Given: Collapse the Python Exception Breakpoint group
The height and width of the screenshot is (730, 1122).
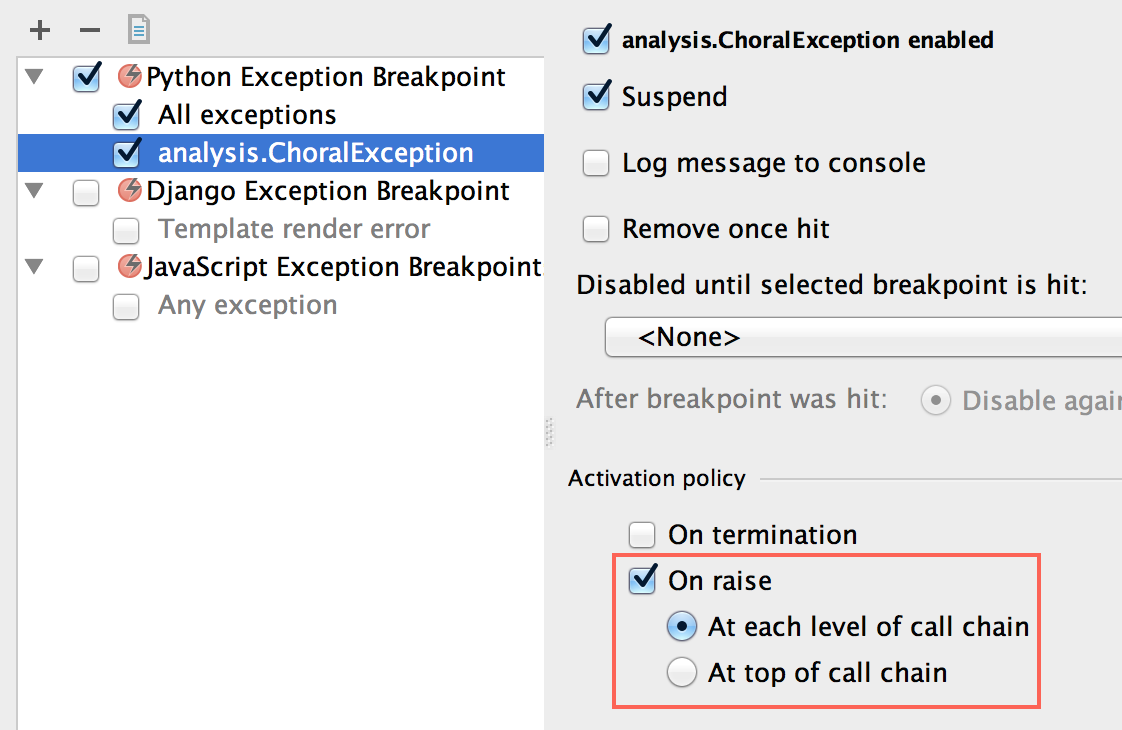Looking at the screenshot, I should pyautogui.click(x=36, y=77).
